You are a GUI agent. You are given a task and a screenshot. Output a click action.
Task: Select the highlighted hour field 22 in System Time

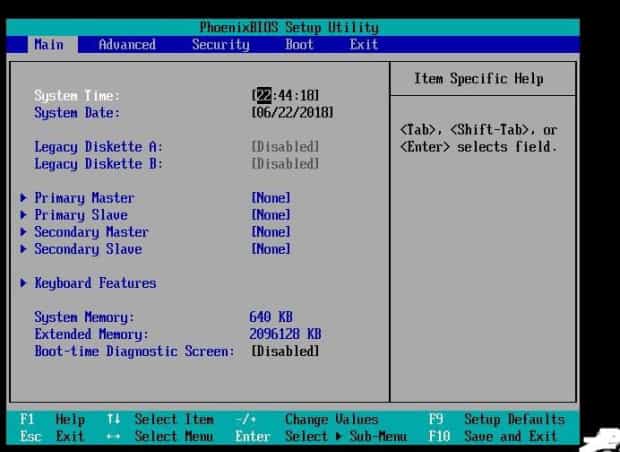(x=264, y=95)
